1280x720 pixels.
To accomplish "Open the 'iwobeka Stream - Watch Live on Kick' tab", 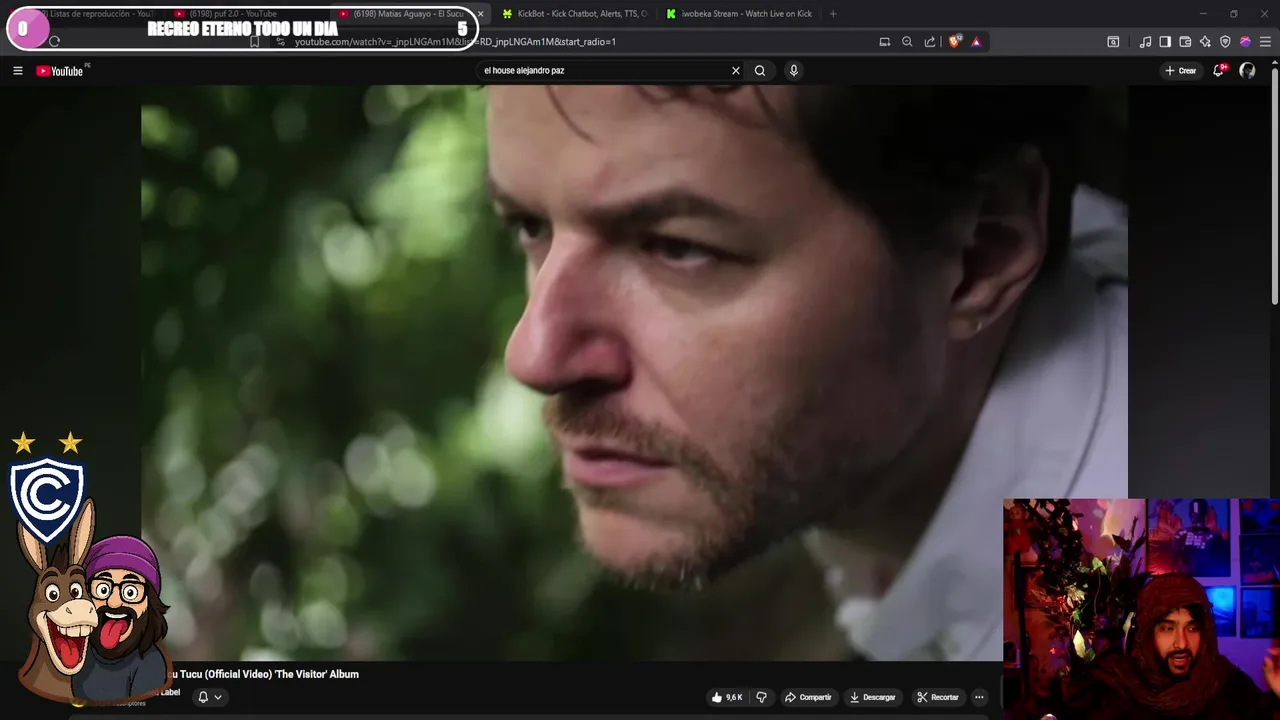I will pyautogui.click(x=738, y=14).
